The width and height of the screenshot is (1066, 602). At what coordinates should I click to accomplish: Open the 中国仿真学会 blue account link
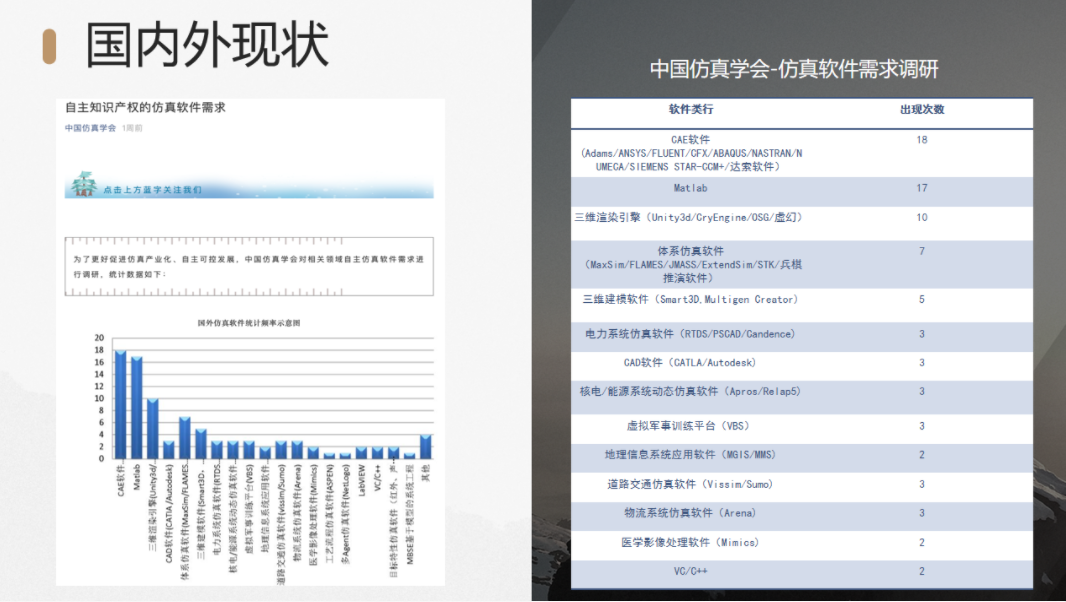90,128
